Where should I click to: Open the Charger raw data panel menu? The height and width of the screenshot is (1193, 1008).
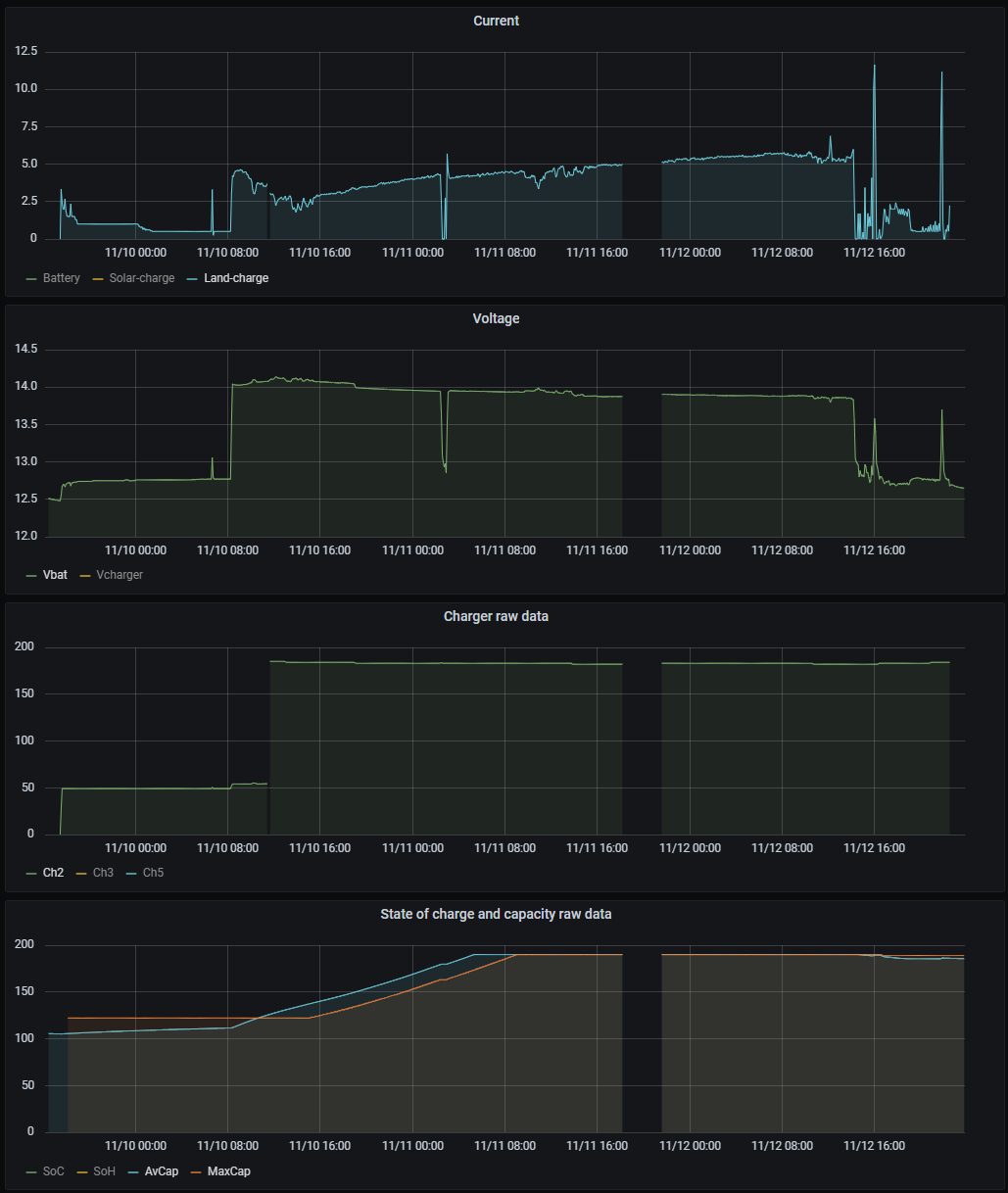(x=496, y=616)
